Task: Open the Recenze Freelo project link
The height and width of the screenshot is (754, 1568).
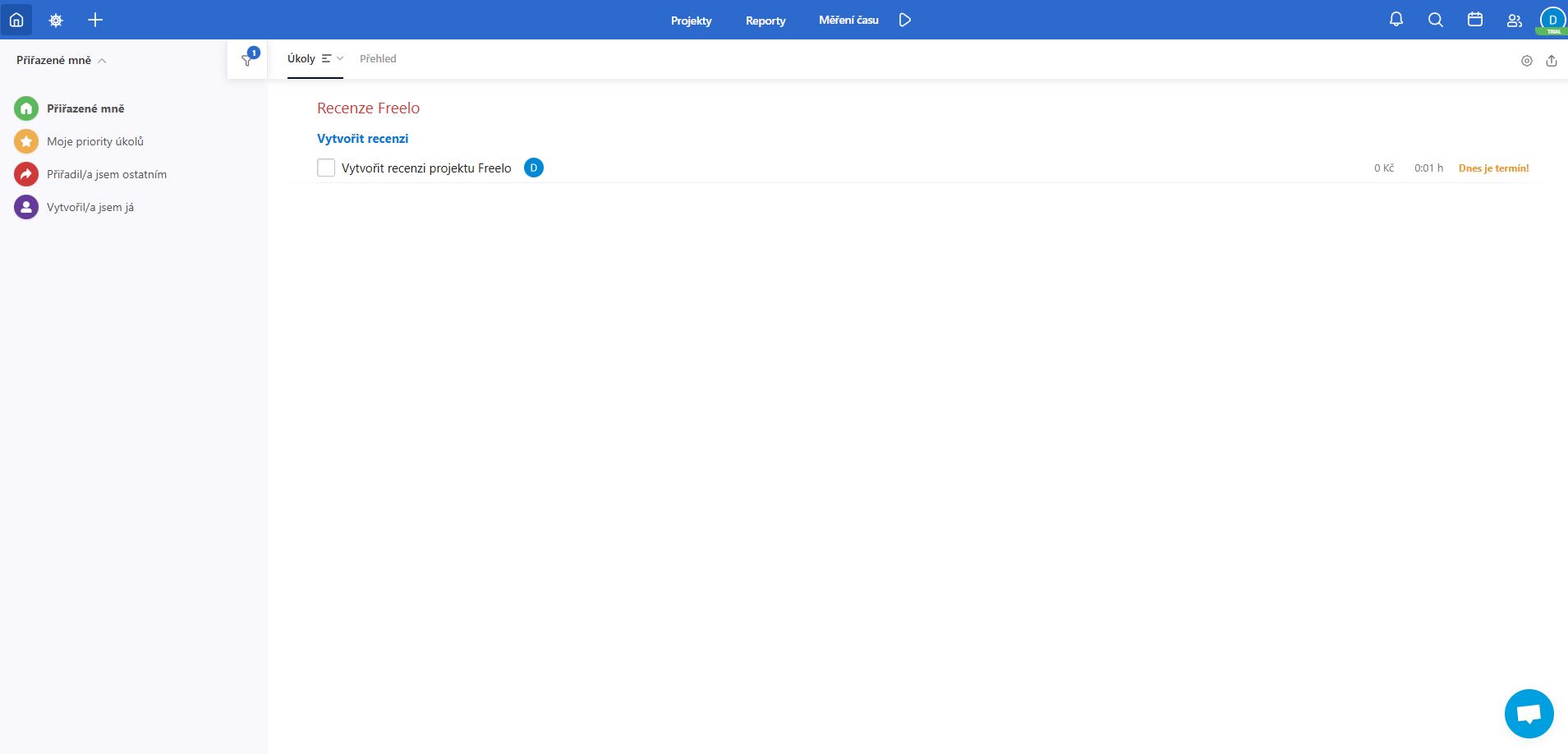Action: (x=368, y=108)
